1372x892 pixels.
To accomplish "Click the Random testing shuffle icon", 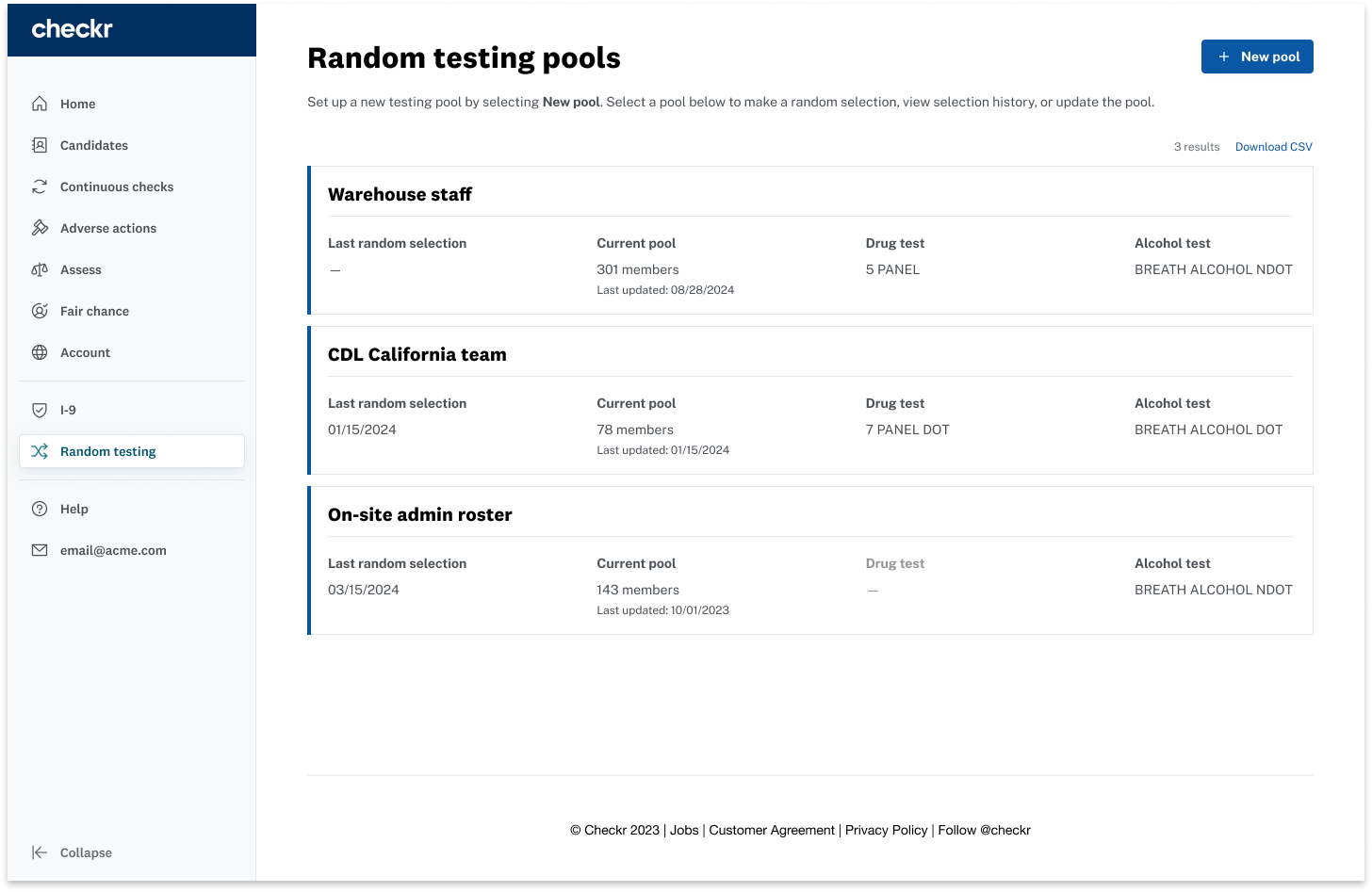I will [40, 451].
